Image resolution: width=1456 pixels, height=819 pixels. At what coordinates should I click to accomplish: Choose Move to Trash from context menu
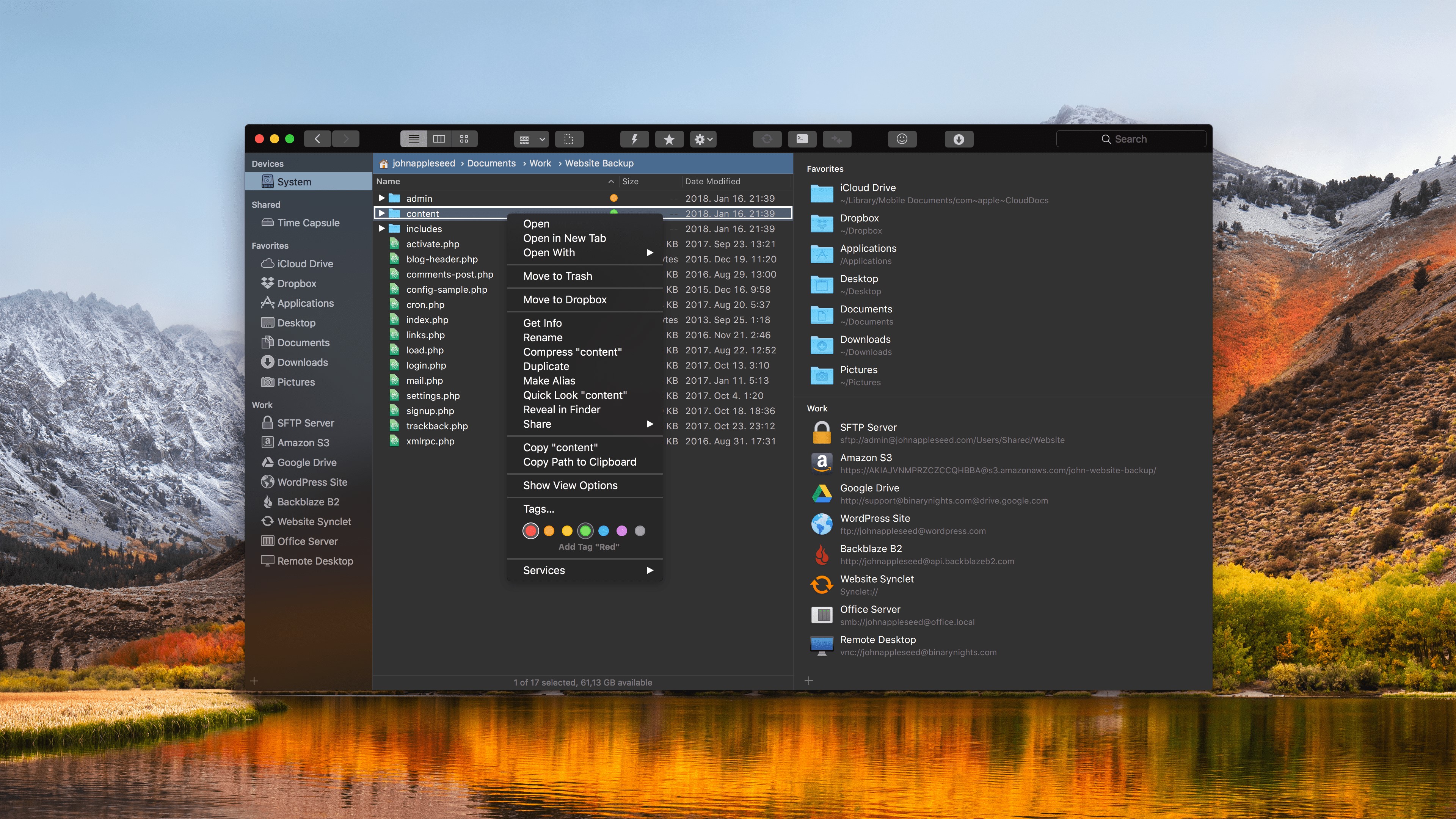pyautogui.click(x=557, y=276)
